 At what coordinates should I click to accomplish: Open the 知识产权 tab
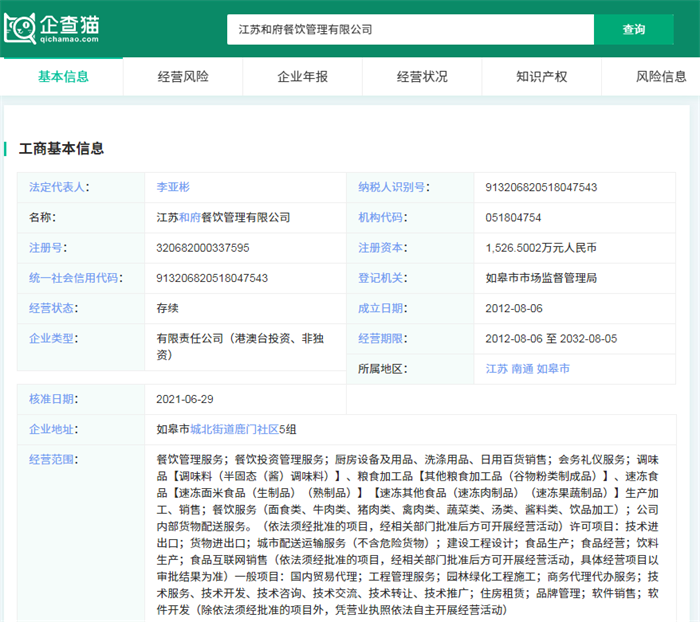541,76
